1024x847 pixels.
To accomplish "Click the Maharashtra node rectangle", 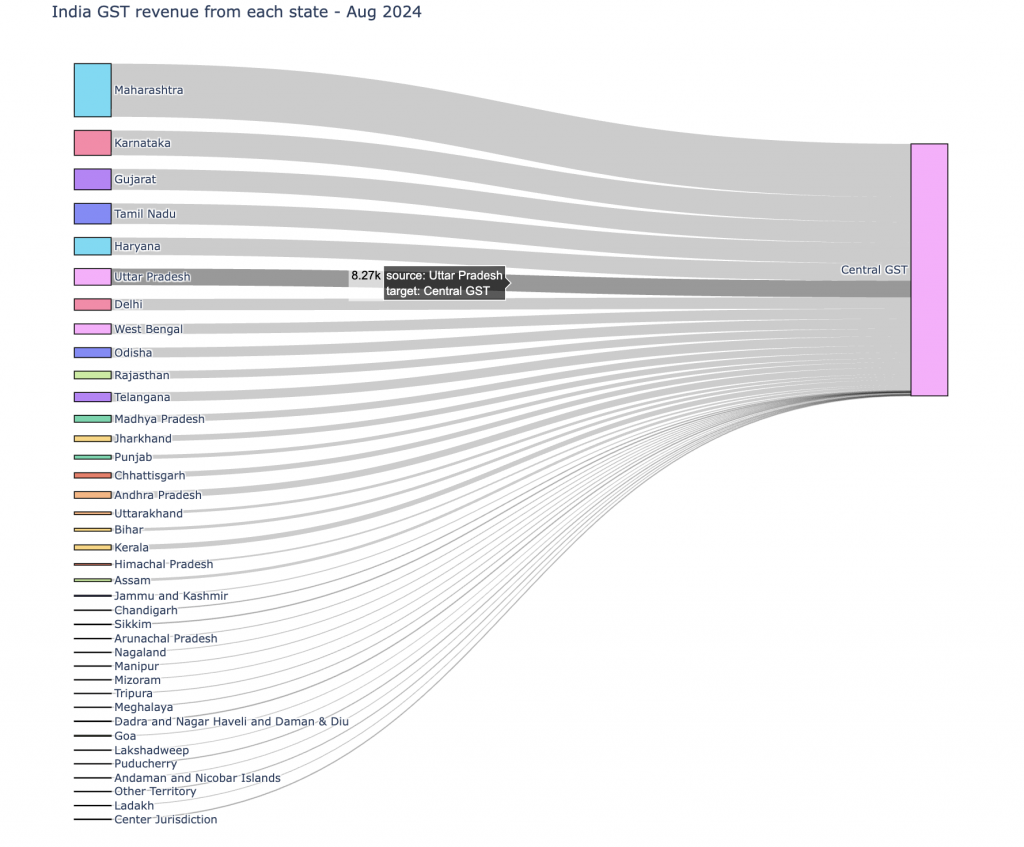I will click(x=92, y=90).
